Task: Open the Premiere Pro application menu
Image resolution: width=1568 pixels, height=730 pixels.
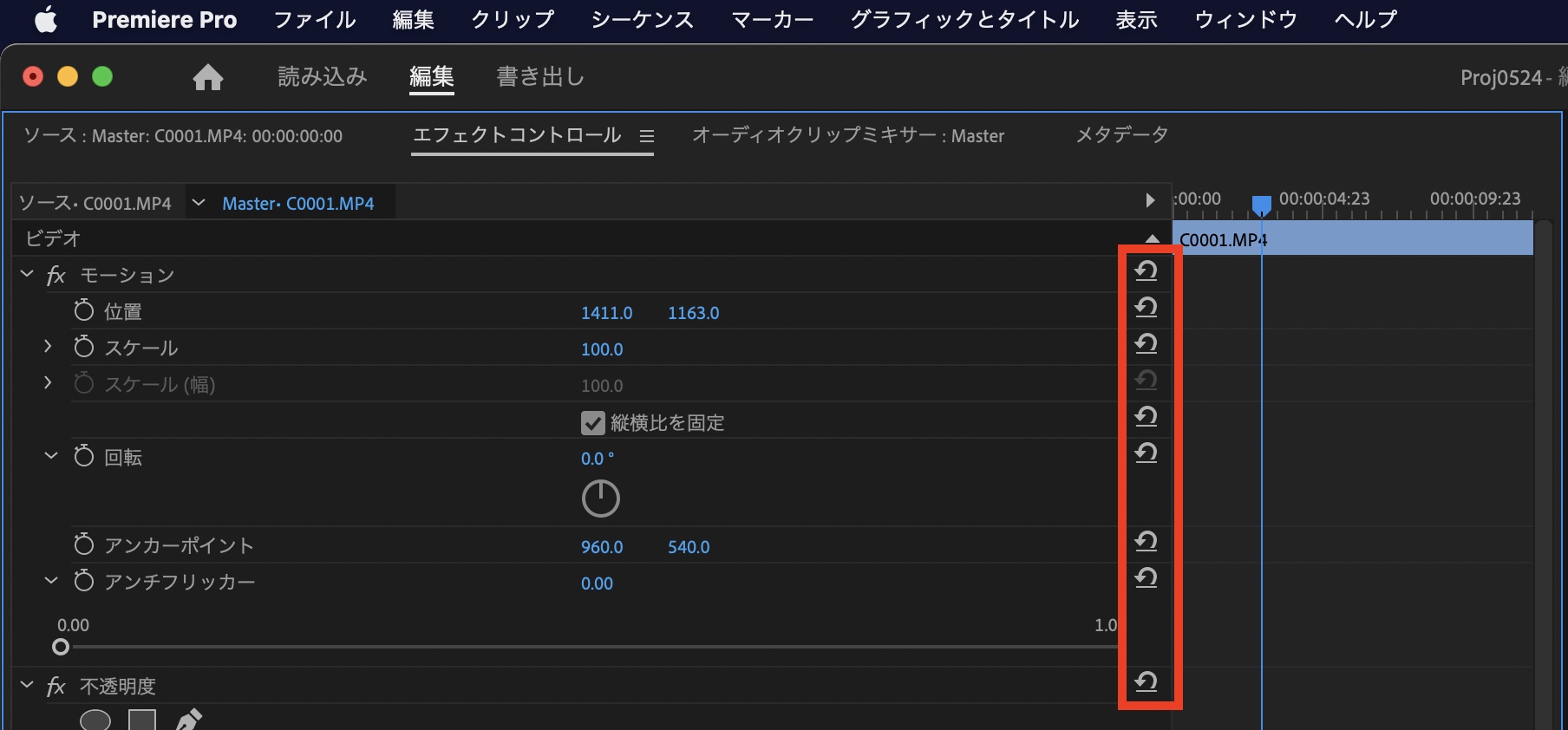Action: point(165,20)
